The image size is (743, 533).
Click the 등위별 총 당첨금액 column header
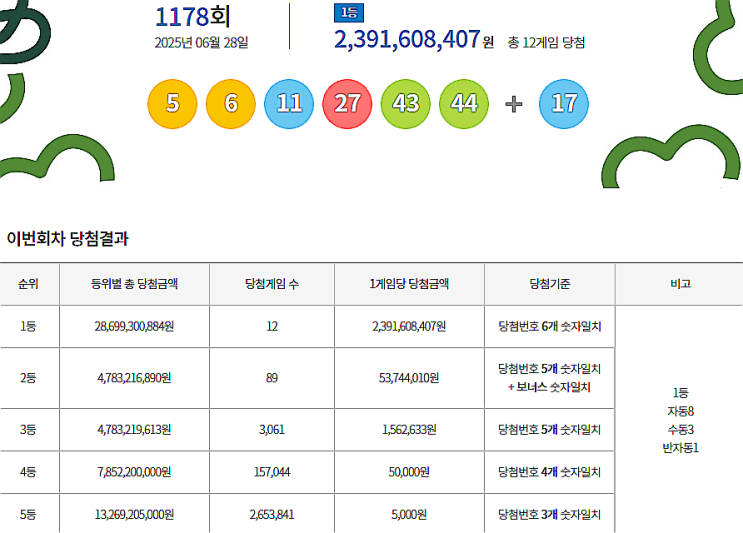click(x=134, y=284)
